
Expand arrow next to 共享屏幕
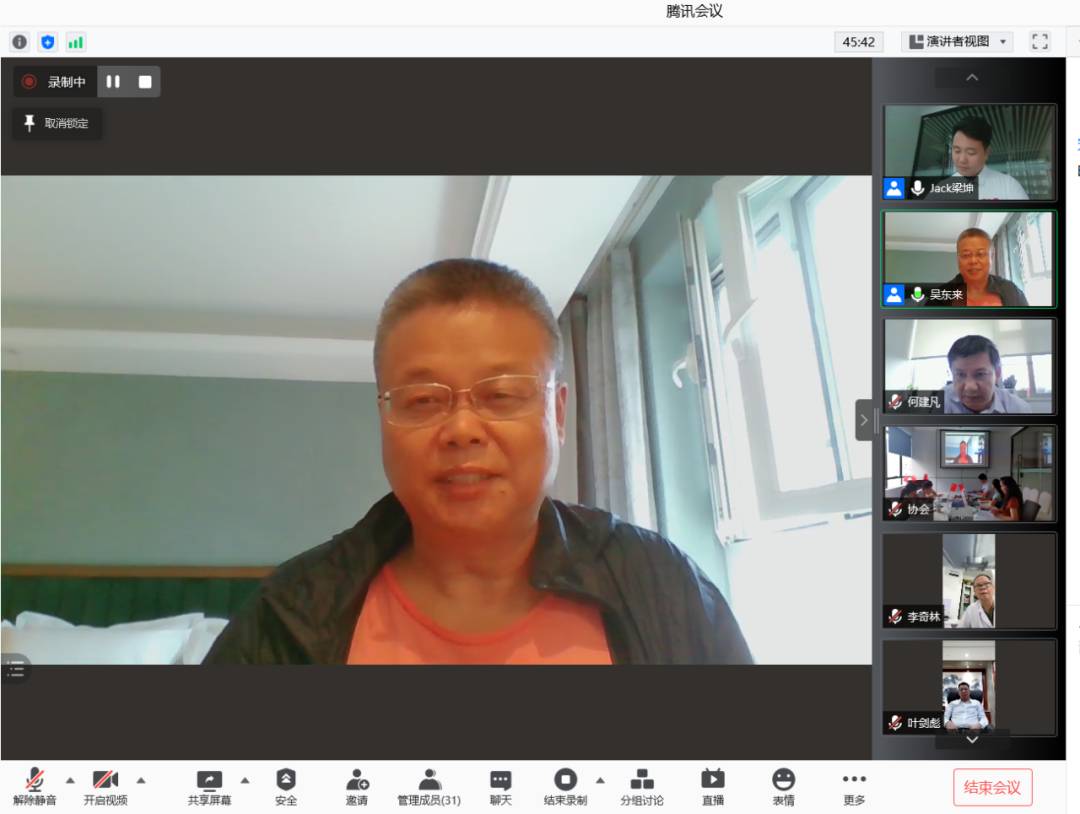pos(245,780)
